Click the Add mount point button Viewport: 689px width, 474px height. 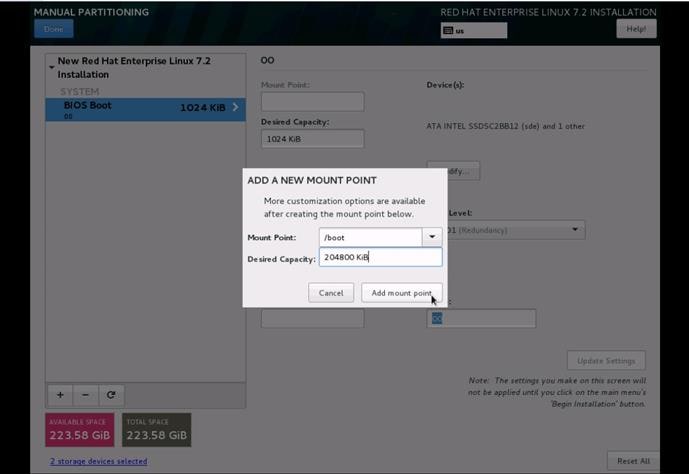402,293
